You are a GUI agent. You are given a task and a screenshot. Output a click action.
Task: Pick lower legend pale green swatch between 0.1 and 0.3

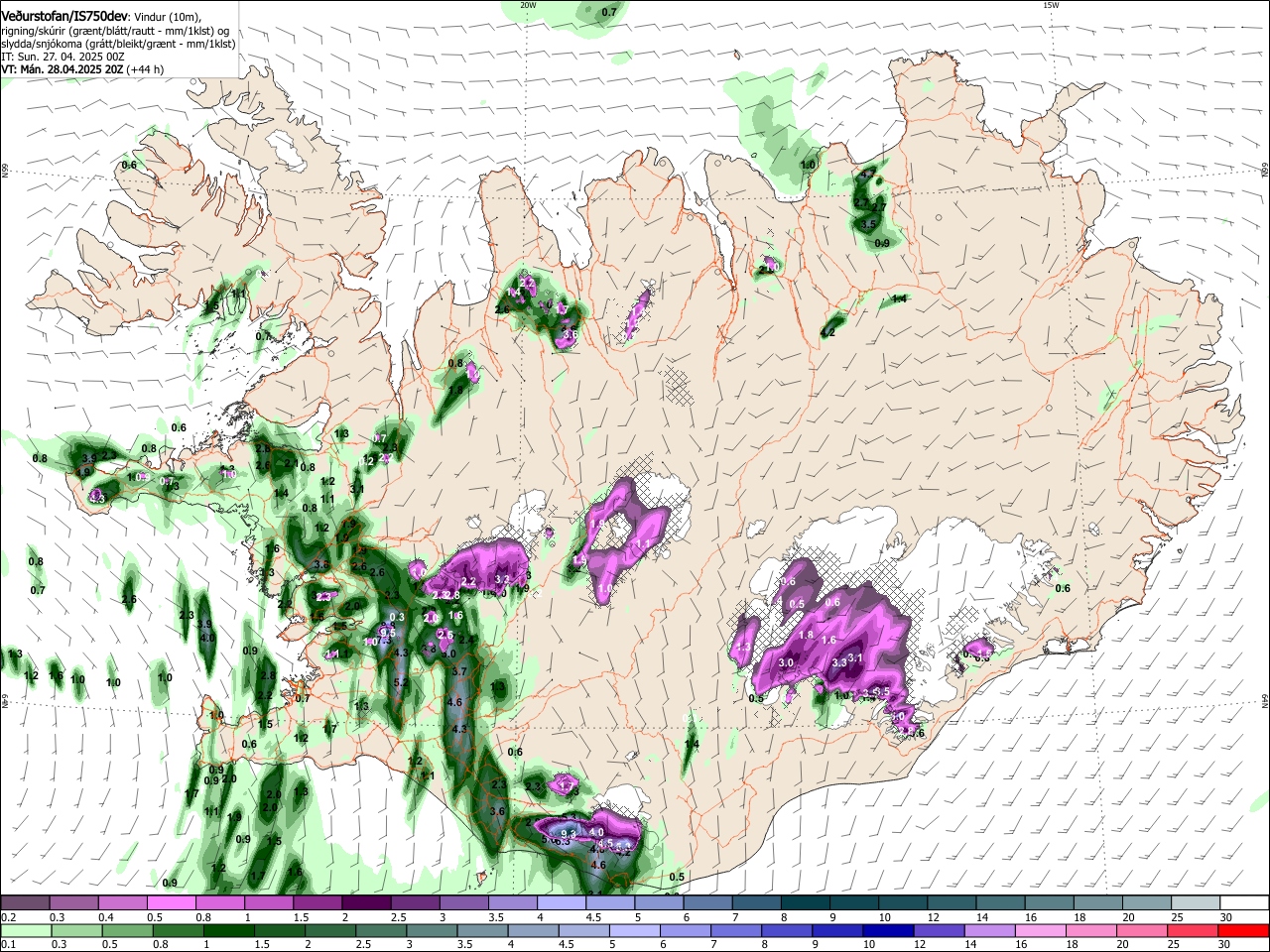coord(25,930)
